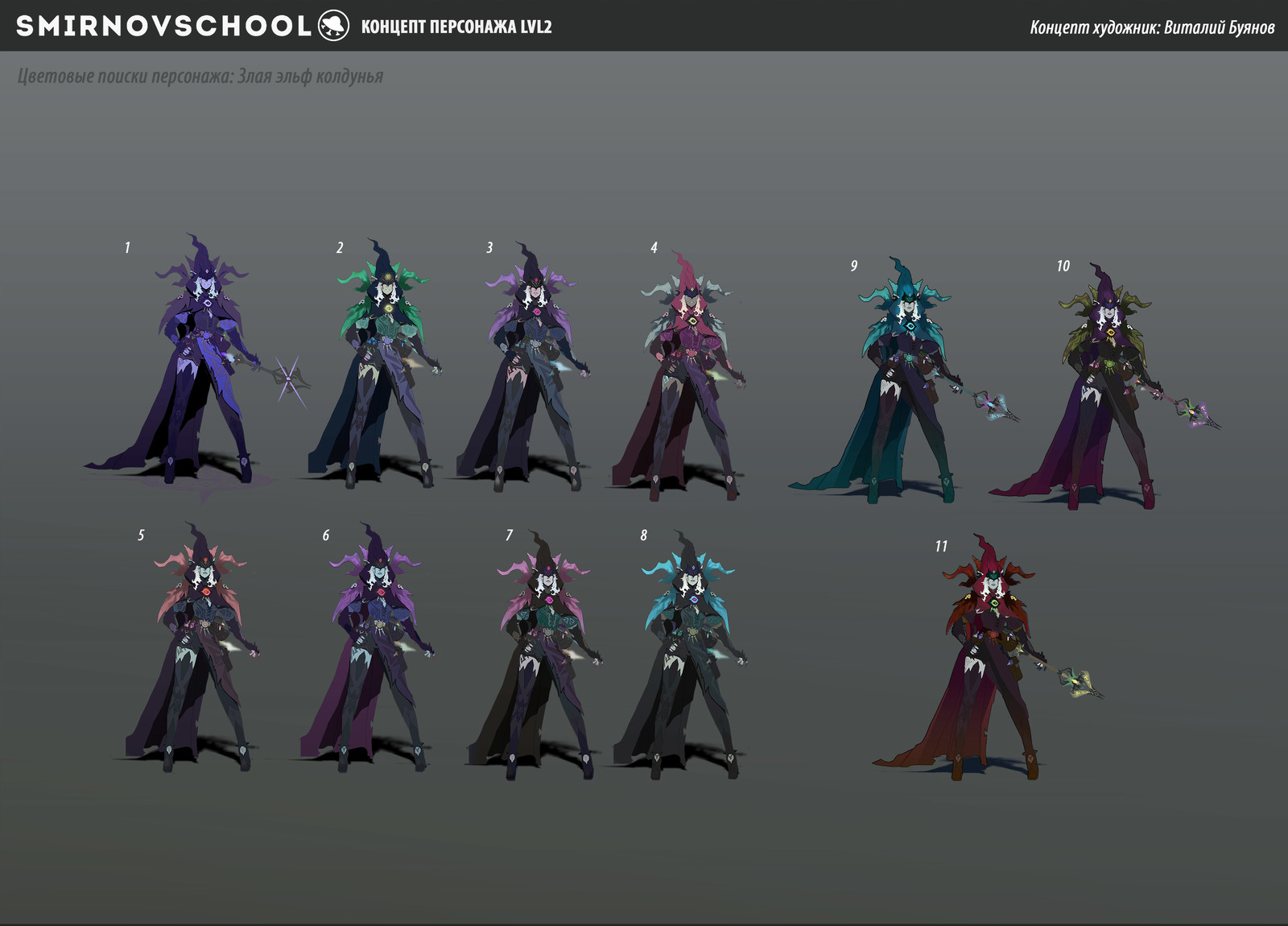Select color variant 3 with the lilac collar
1288x926 pixels.
click(x=523, y=366)
